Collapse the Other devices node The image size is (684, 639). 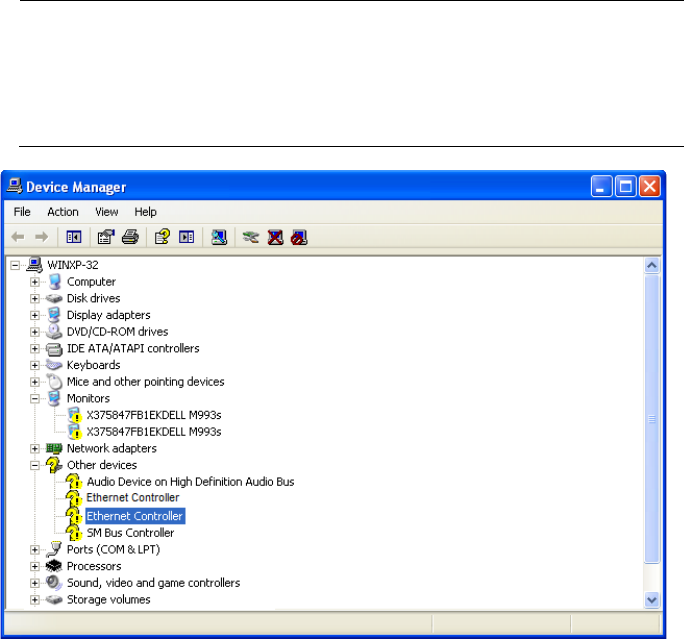[x=35, y=465]
